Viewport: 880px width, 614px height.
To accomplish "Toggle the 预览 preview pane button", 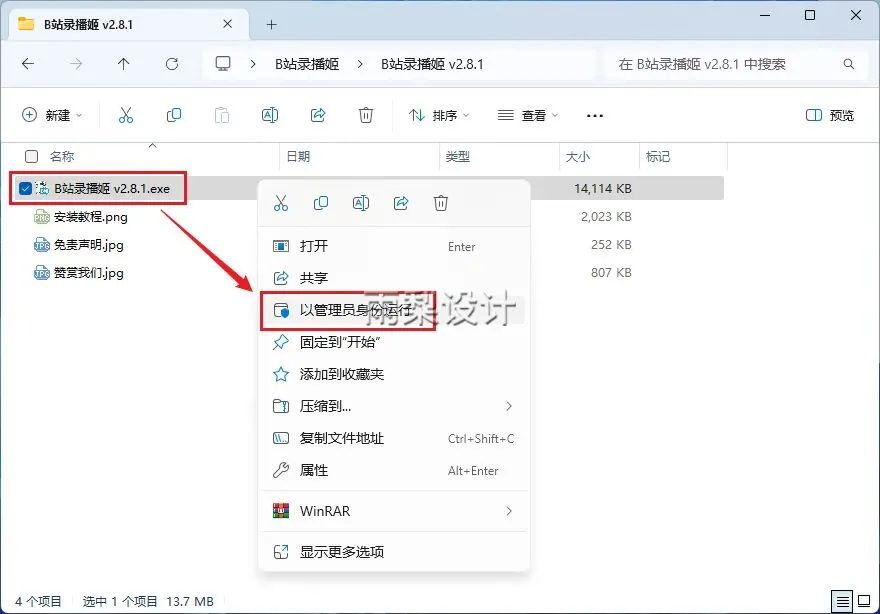I will point(829,115).
